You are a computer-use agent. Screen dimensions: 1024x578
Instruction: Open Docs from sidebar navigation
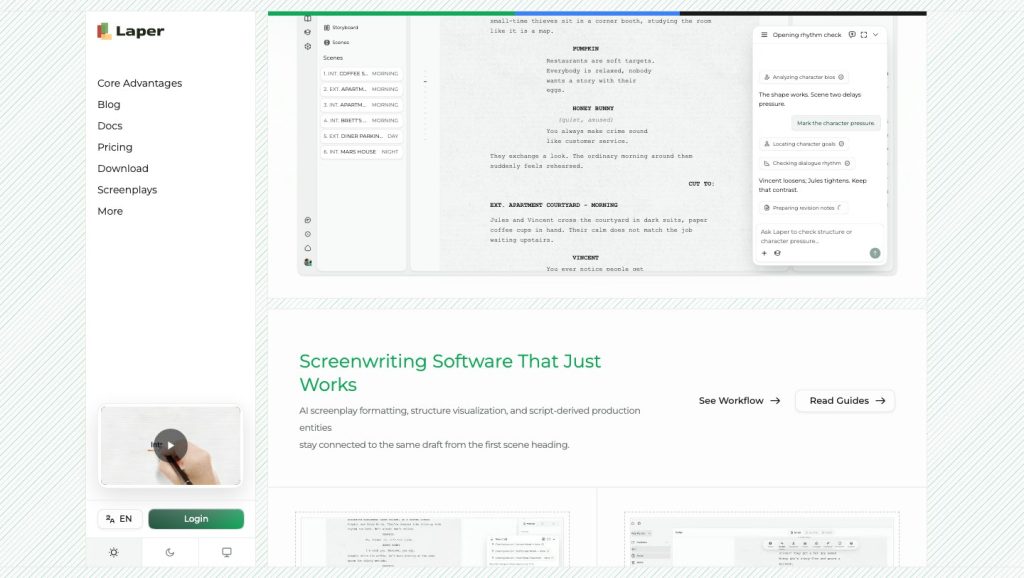point(110,125)
